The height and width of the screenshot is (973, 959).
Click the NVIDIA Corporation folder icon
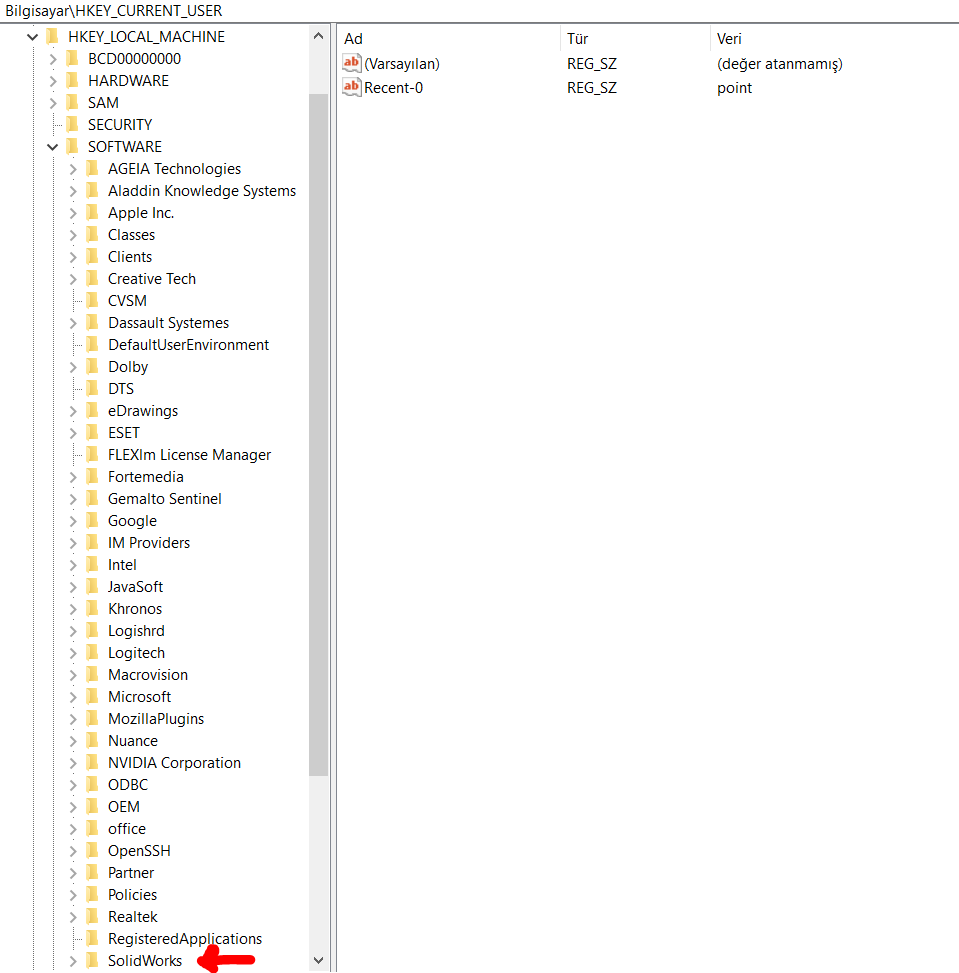click(x=92, y=763)
